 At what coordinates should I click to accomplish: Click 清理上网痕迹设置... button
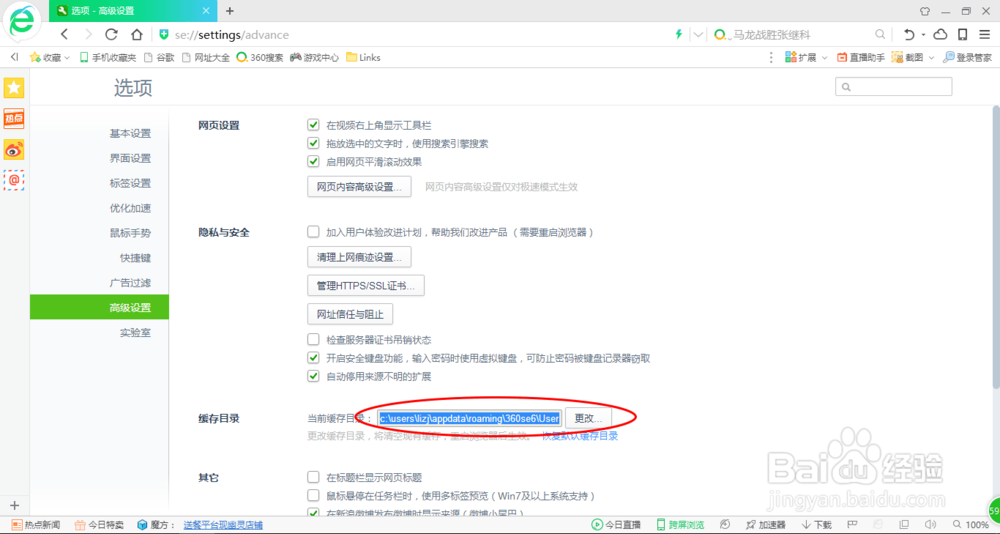359,257
